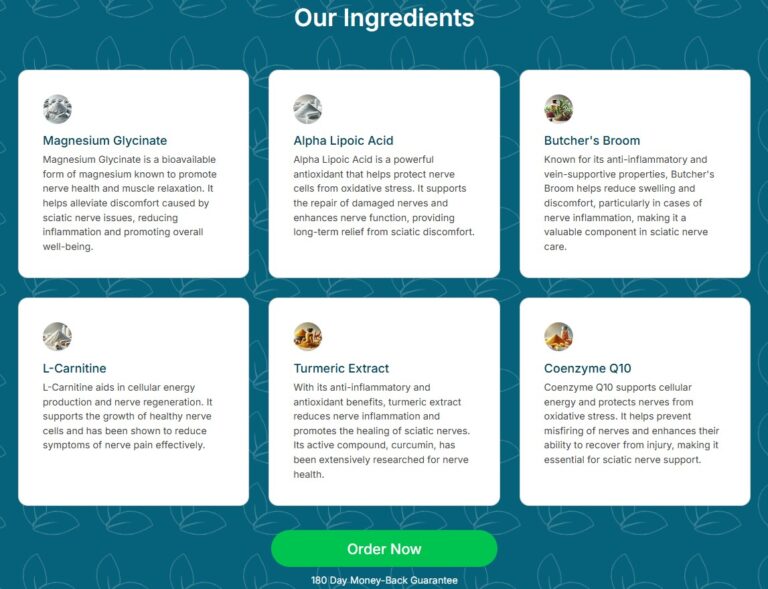Click the Butcher's Broom heading
Screen dimensions: 768x589
[592, 141]
